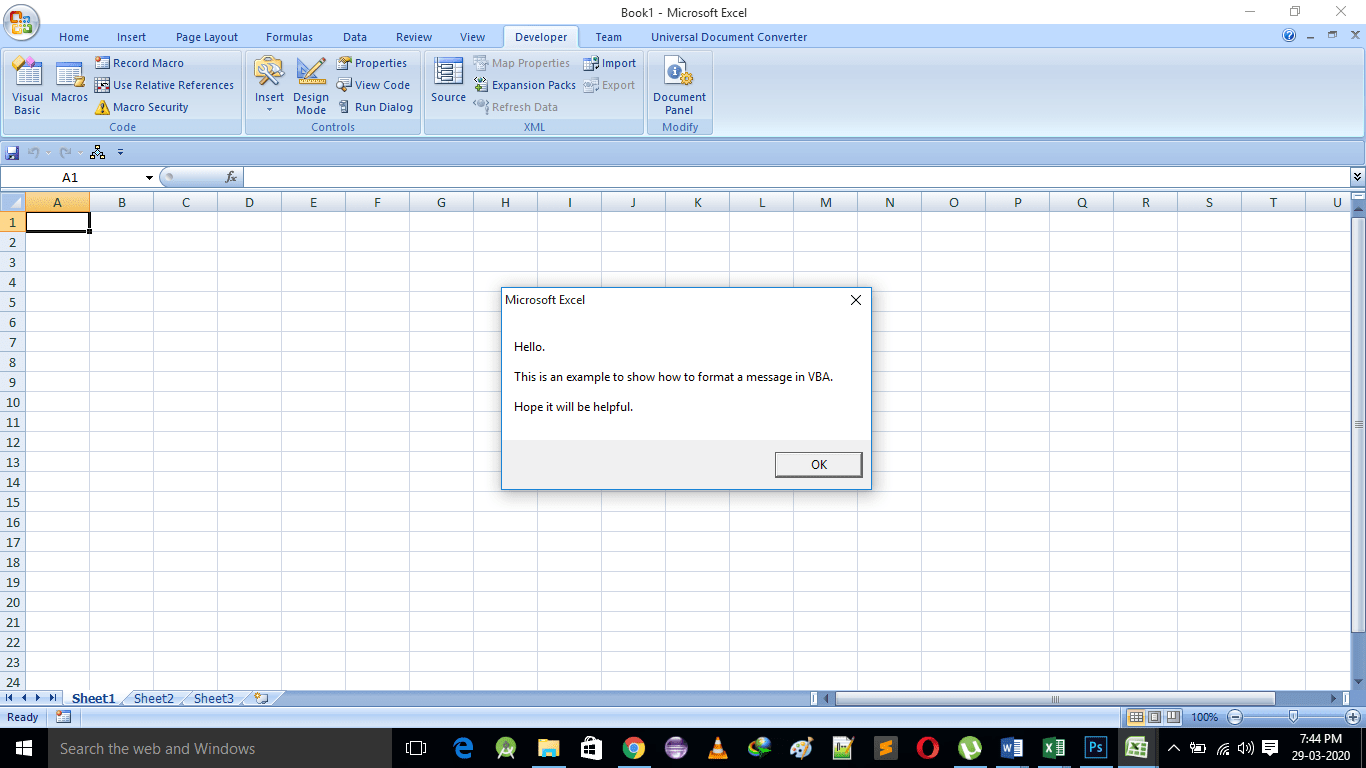Expand the formula bar
The height and width of the screenshot is (768, 1366).
pyautogui.click(x=1357, y=177)
